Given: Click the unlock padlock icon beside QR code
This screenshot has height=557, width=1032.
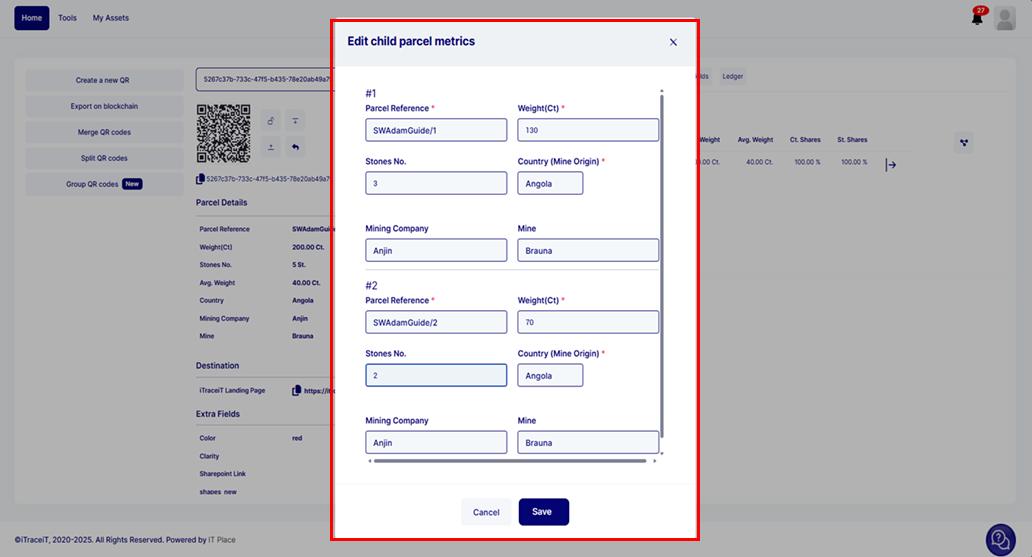Looking at the screenshot, I should (x=271, y=121).
